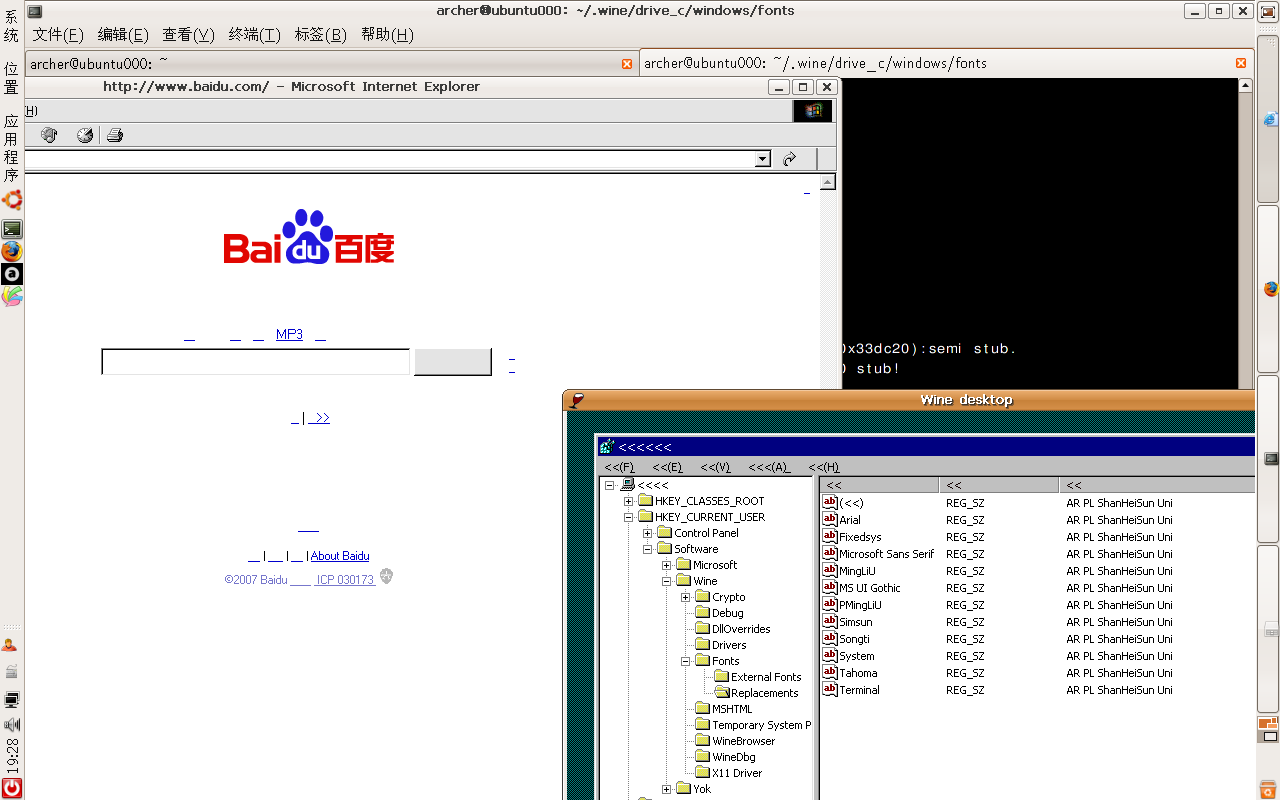This screenshot has height=800, width=1280.
Task: Click the red power button in left panel
Action: [x=12, y=788]
